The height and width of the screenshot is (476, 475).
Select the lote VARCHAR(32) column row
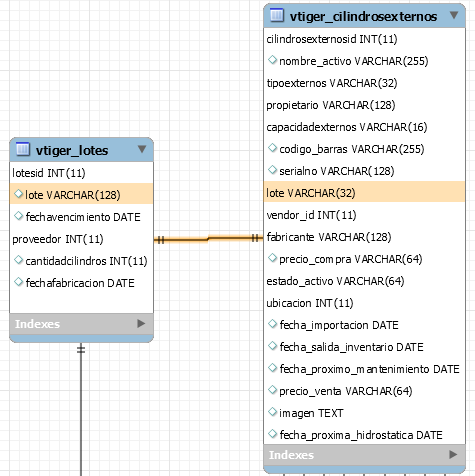[364, 192]
